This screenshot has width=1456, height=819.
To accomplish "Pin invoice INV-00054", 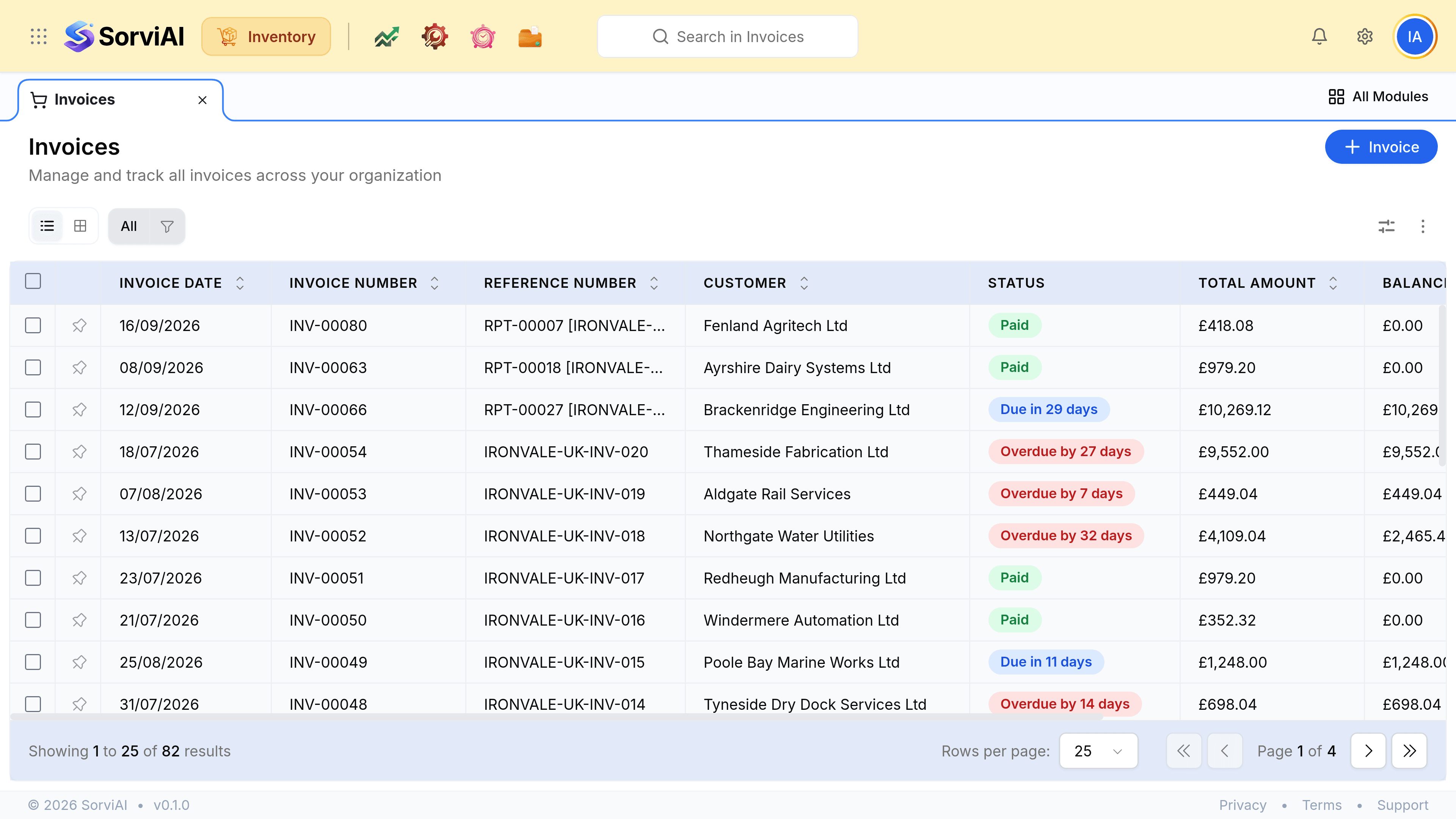I will [79, 452].
